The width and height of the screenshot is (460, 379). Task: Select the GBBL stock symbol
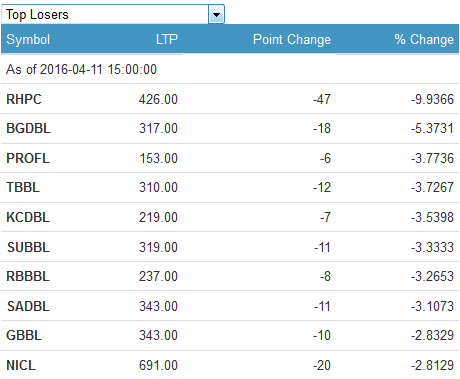(24, 335)
